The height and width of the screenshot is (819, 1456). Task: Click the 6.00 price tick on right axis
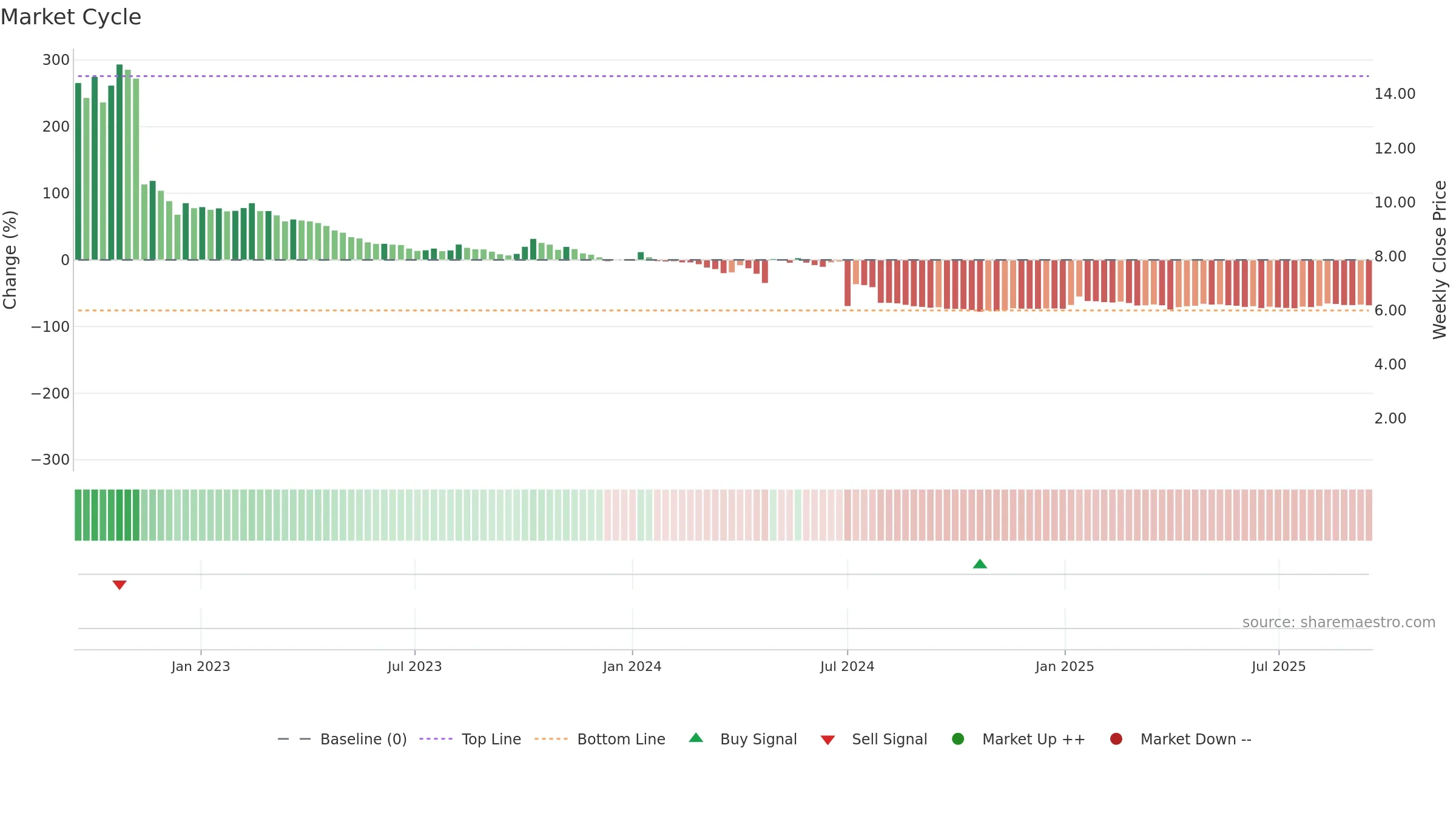tap(1390, 311)
